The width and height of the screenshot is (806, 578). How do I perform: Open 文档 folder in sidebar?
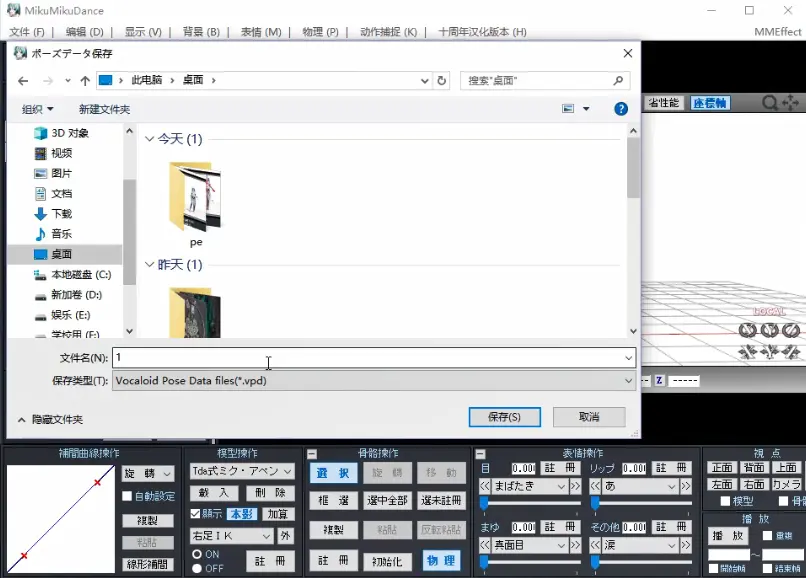click(53, 193)
